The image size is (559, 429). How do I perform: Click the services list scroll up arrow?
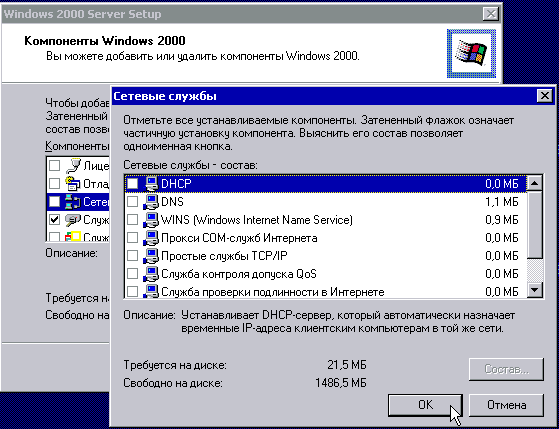click(534, 184)
